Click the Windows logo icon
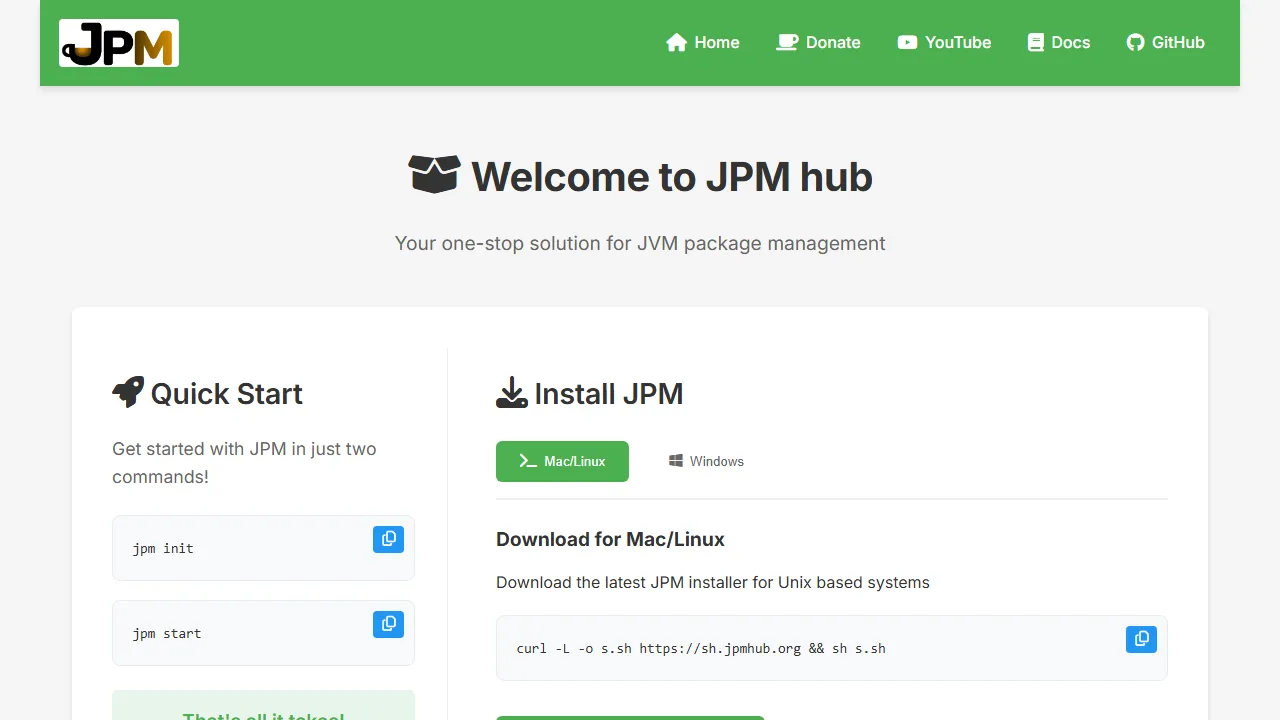Image resolution: width=1280 pixels, height=720 pixels. (675, 461)
